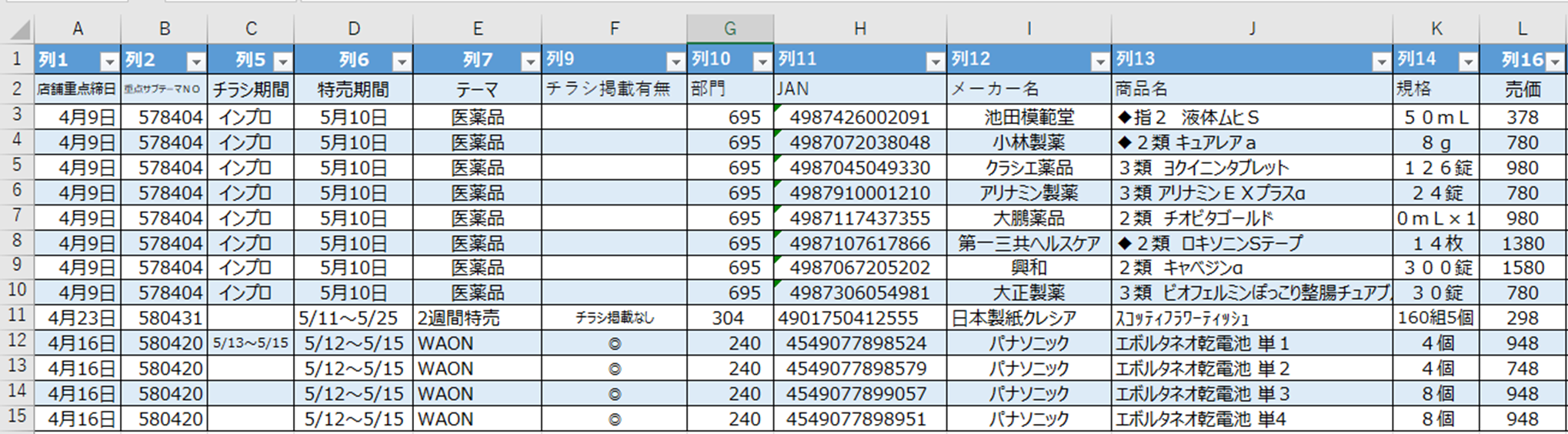Open the 列2 filter dropdown
The height and width of the screenshot is (434, 1568).
(197, 62)
